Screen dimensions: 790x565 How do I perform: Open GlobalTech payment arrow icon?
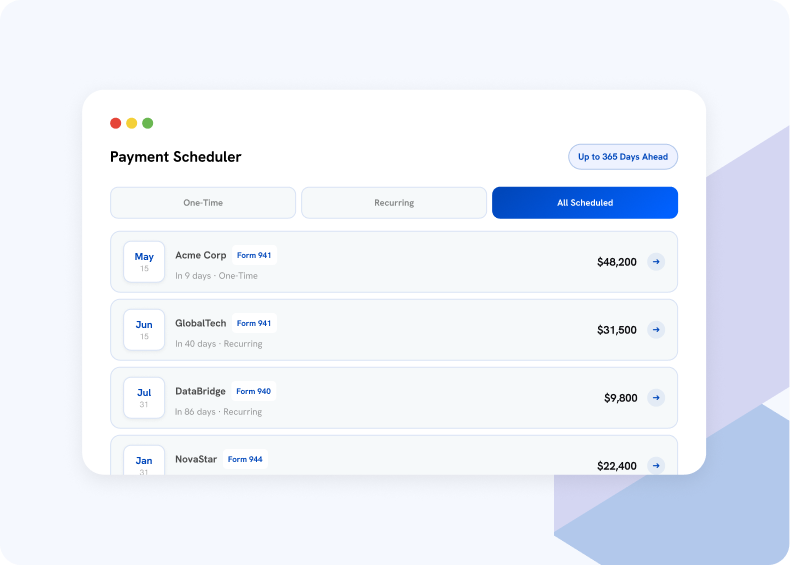click(655, 330)
